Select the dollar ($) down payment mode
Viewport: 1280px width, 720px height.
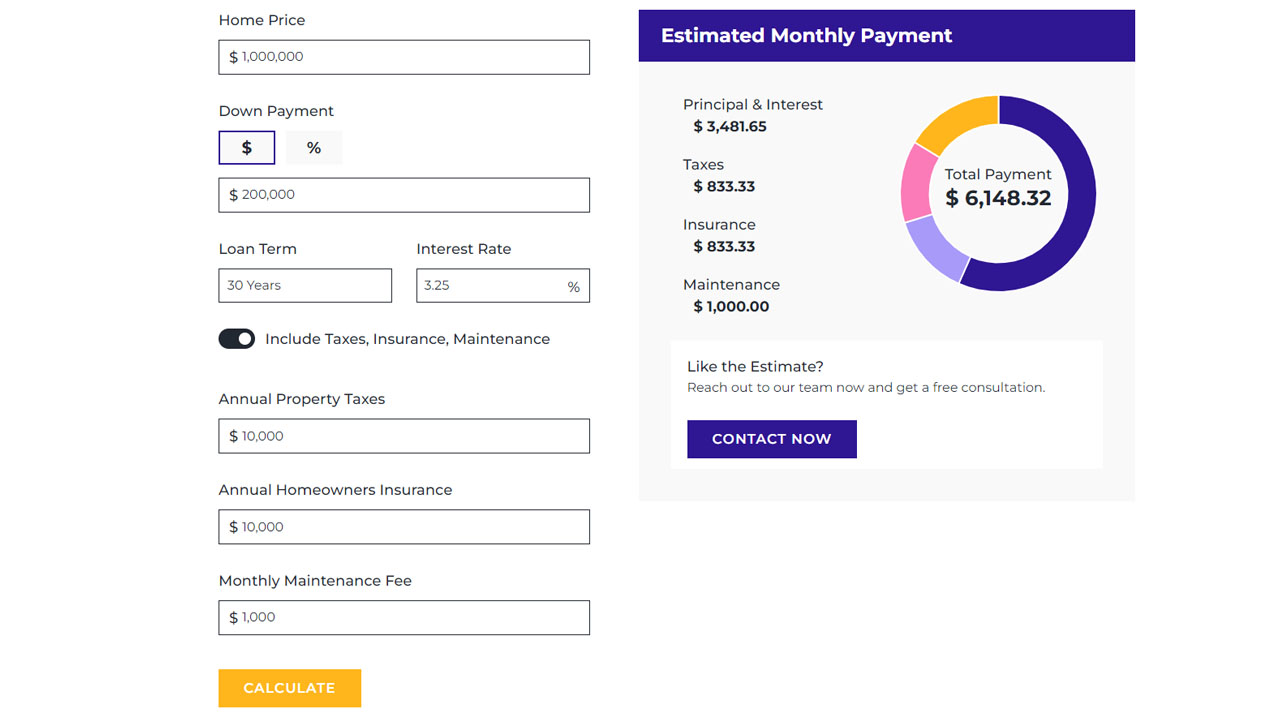coord(246,147)
